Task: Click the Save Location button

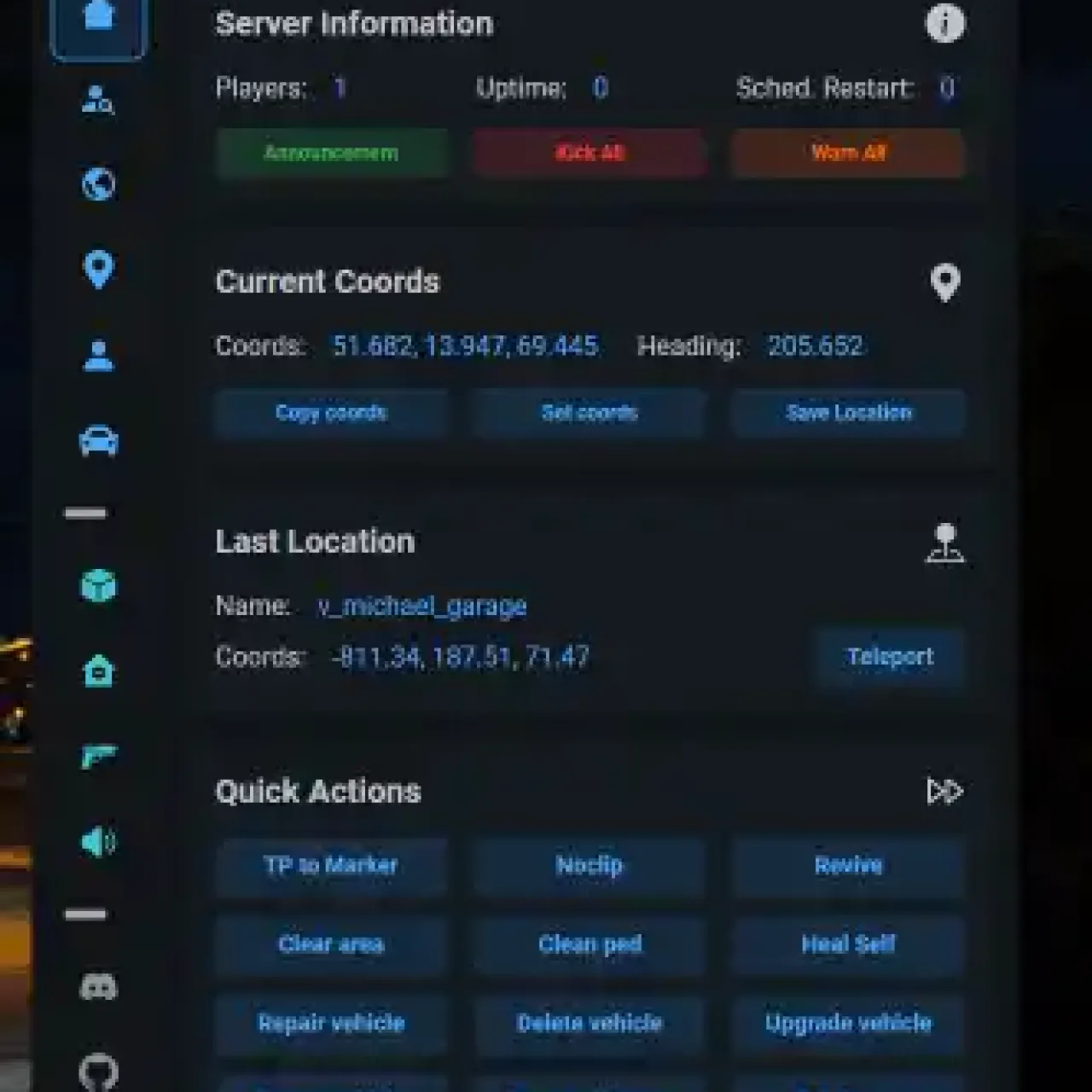Action: click(849, 413)
